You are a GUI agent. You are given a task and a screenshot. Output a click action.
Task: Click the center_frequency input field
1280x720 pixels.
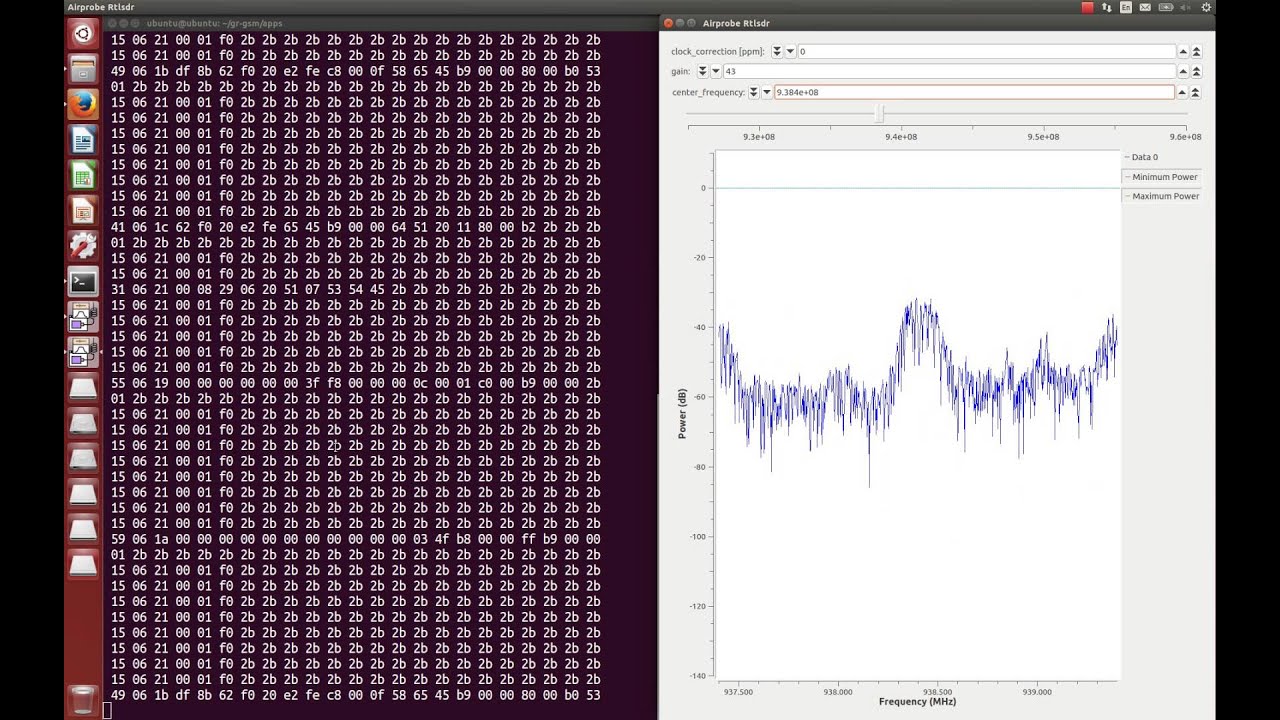tap(973, 92)
